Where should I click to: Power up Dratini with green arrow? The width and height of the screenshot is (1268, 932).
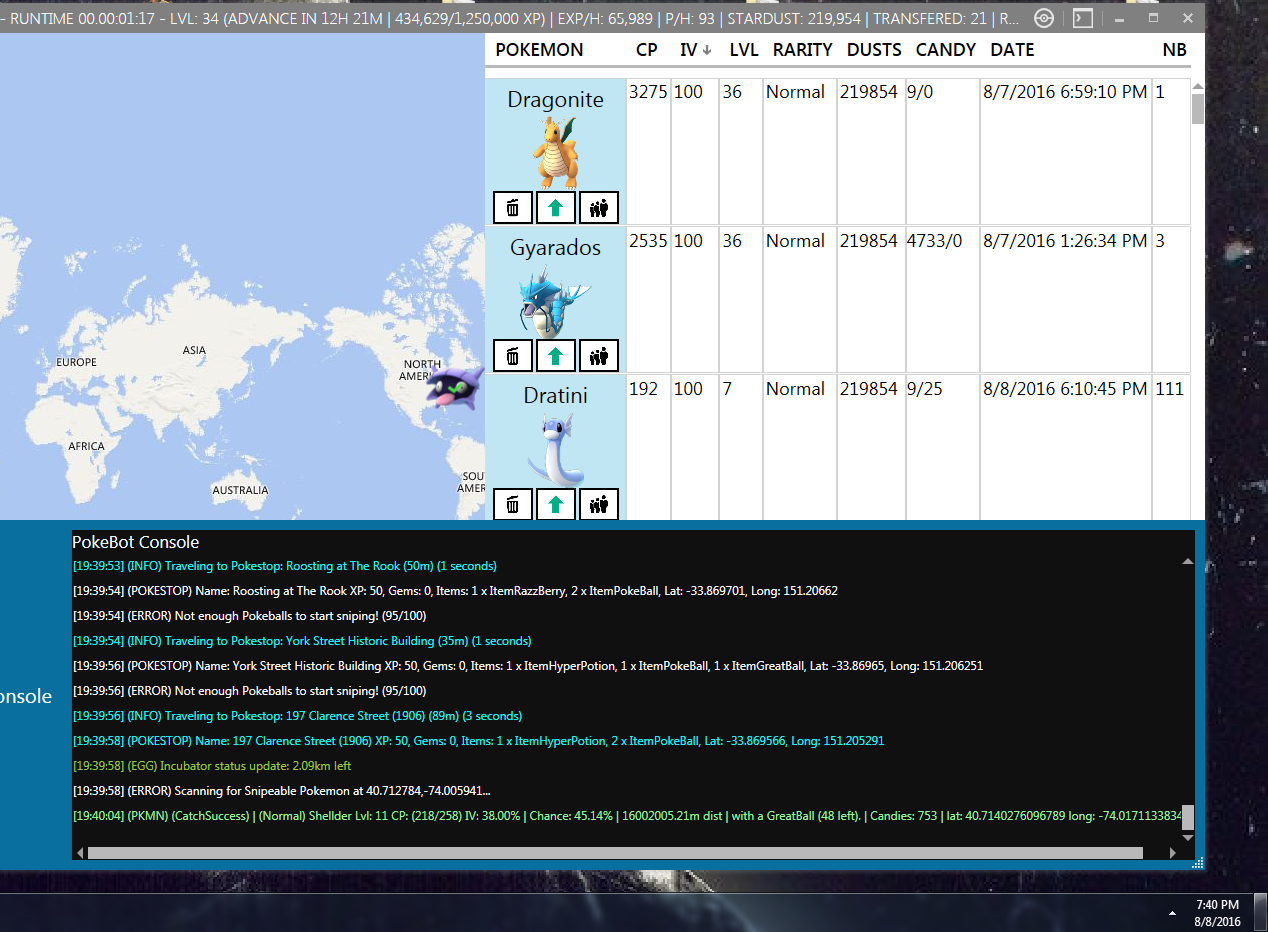tap(556, 504)
